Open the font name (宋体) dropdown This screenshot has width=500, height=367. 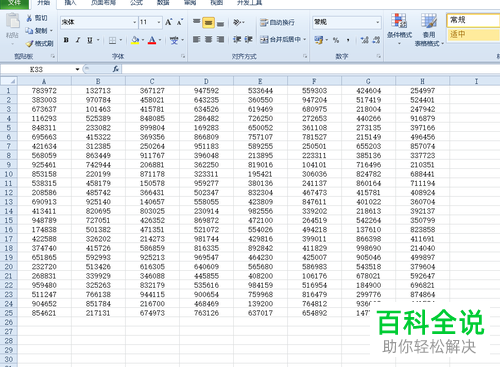click(x=135, y=22)
